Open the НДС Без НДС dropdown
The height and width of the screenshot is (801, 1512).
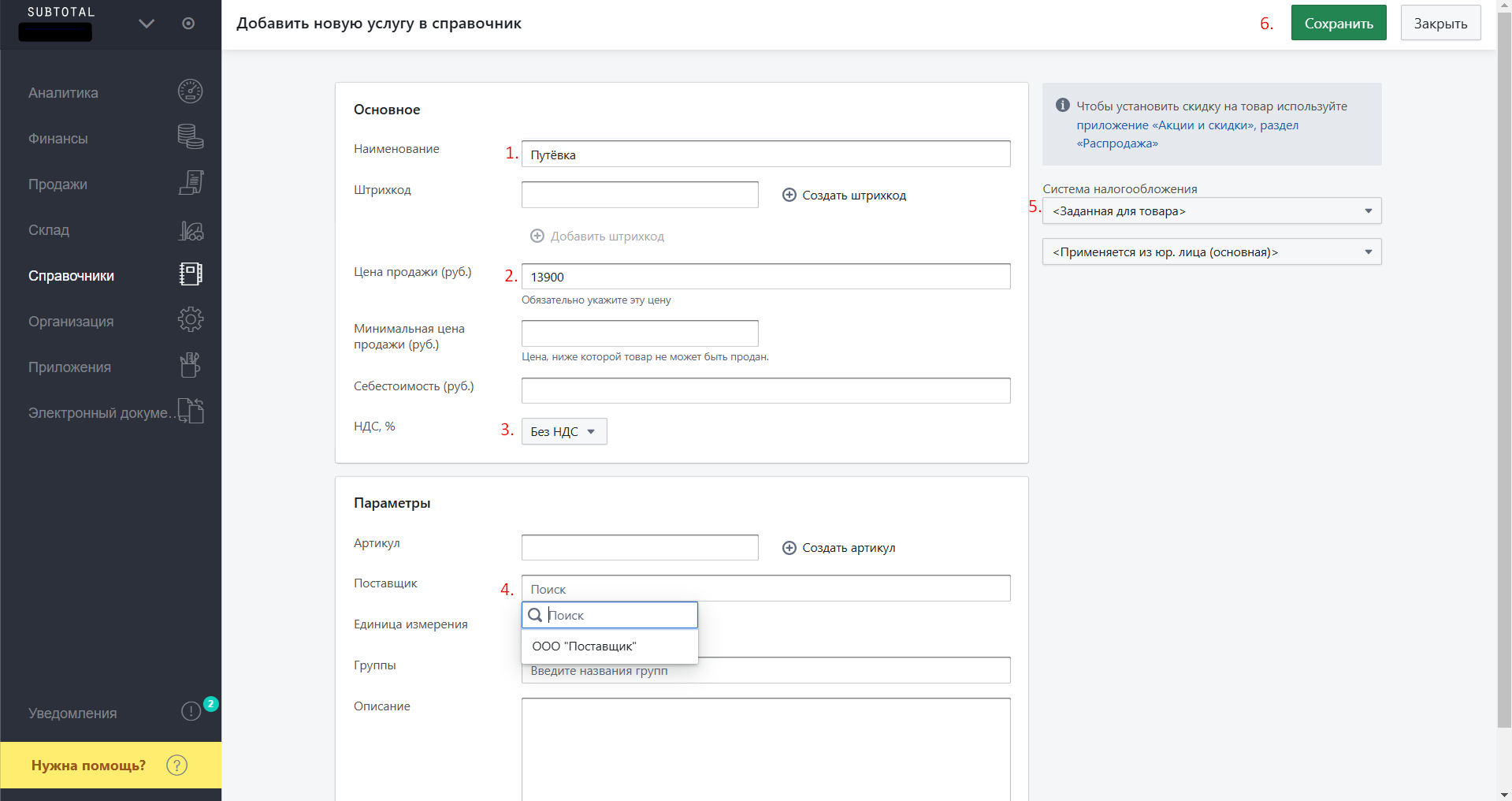(x=564, y=431)
